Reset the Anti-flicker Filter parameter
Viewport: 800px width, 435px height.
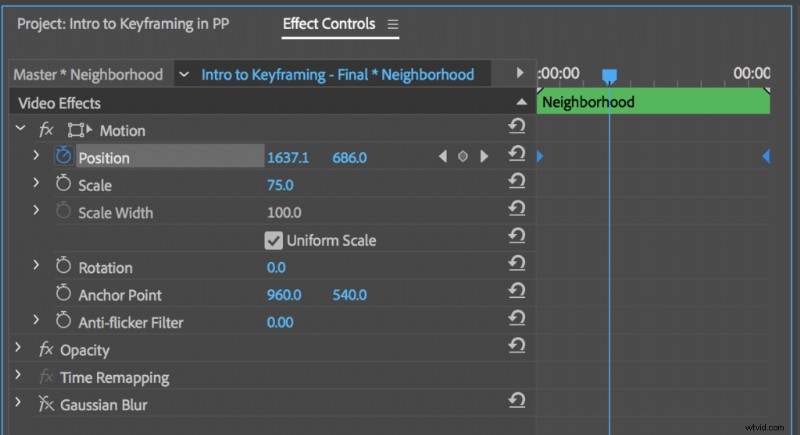[516, 319]
